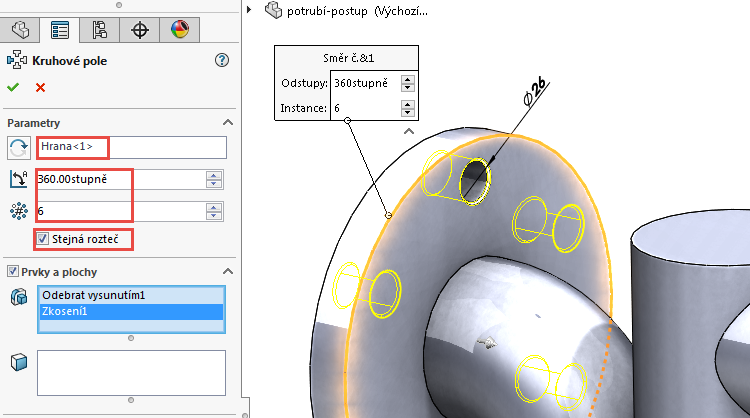Click the empty faces to pattern box
Screen dimensions: 750x418
131,373
